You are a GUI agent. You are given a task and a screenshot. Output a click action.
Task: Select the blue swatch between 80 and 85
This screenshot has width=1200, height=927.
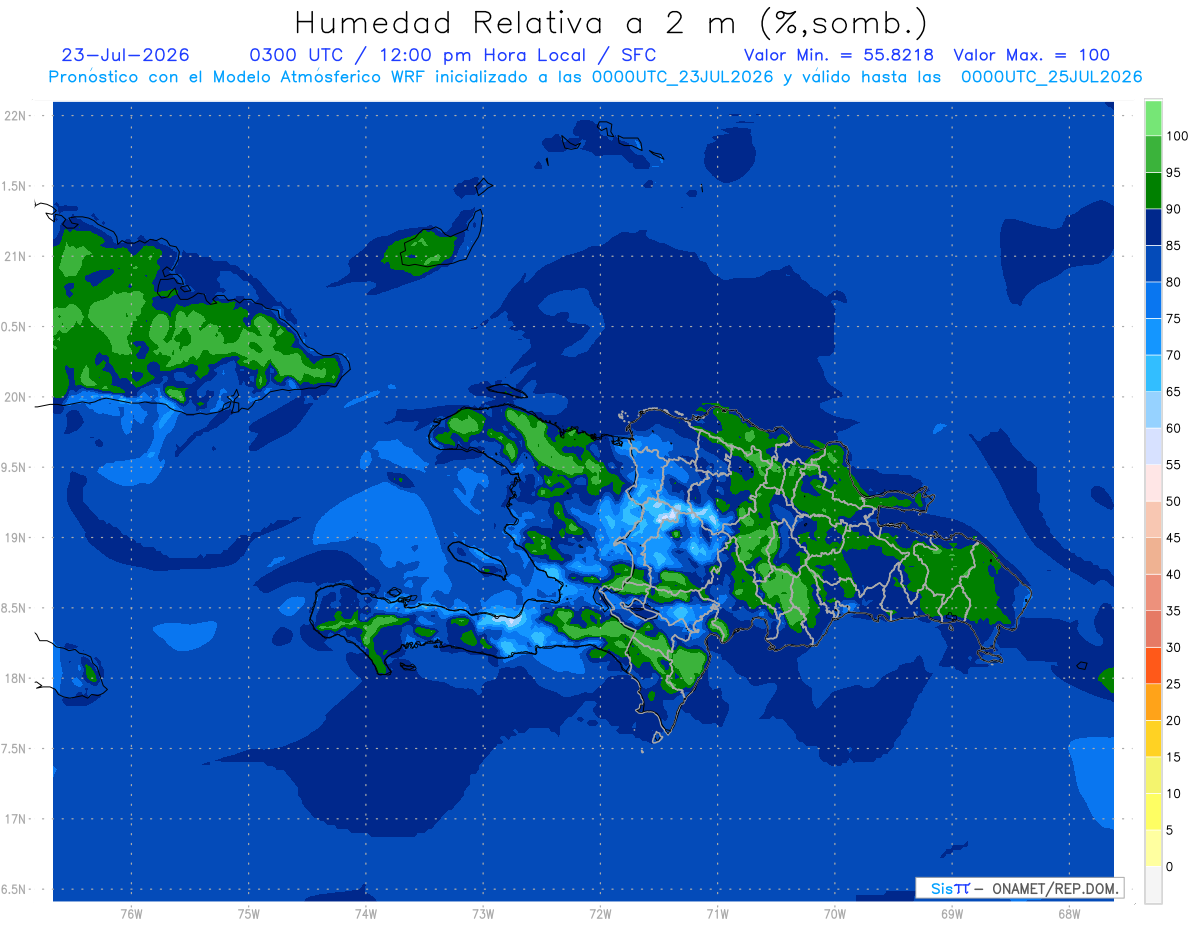(1153, 263)
